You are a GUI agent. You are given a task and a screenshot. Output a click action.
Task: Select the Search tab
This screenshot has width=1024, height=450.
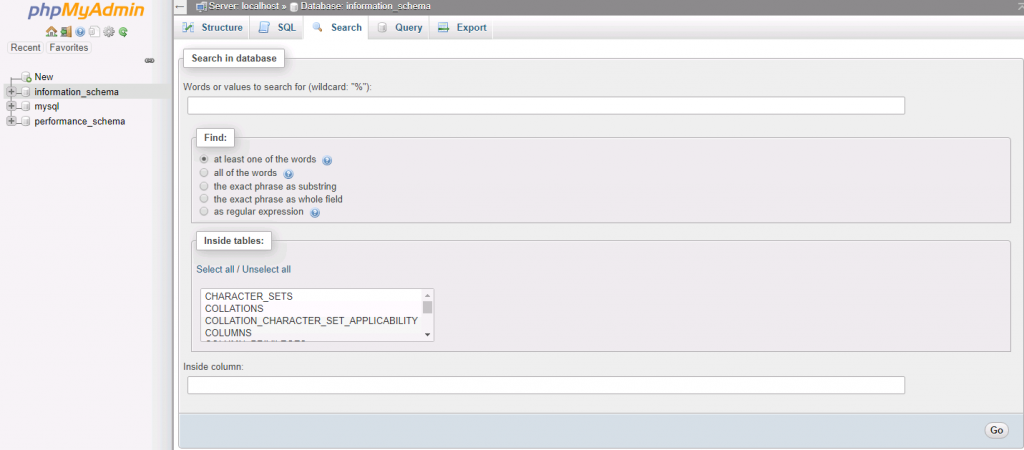coord(336,27)
